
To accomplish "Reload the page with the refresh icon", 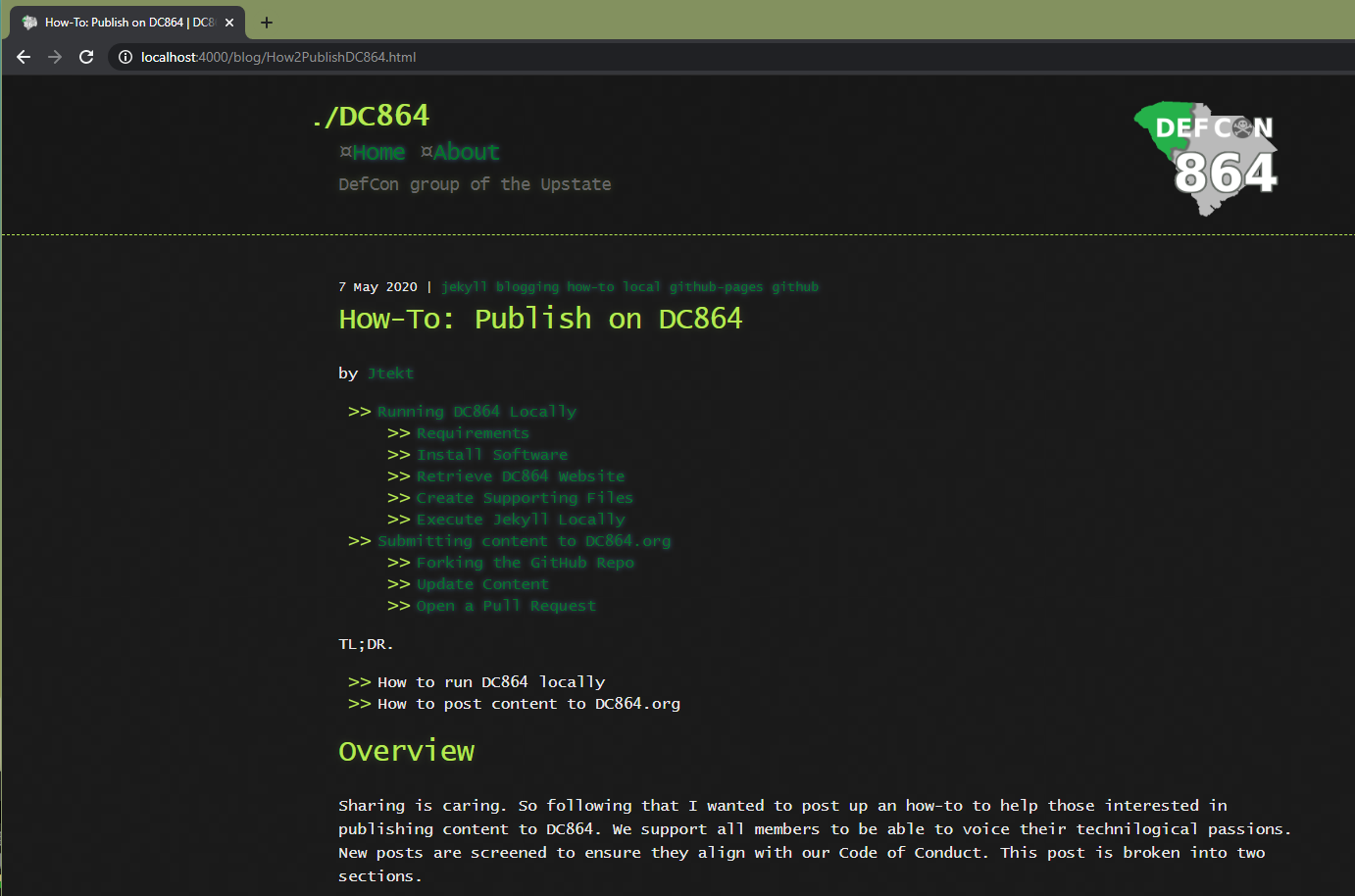I will click(x=86, y=57).
